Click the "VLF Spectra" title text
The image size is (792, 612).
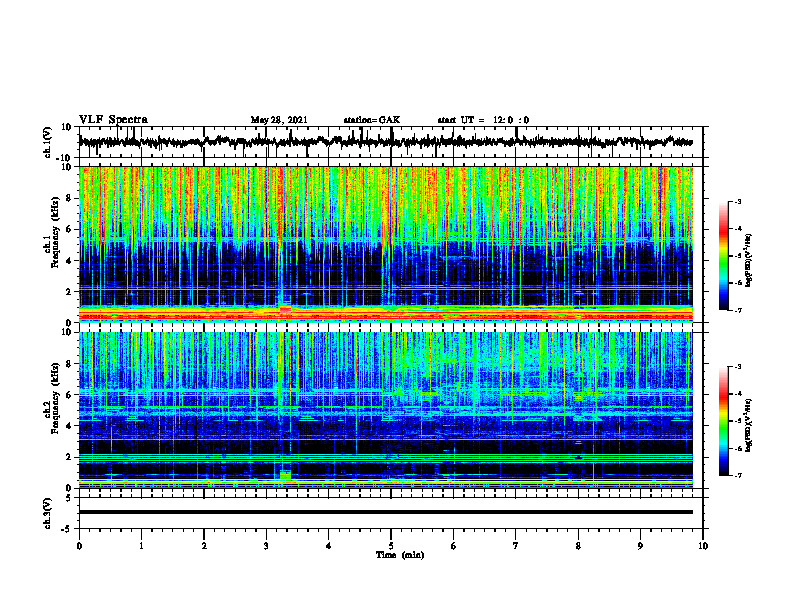coord(113,120)
